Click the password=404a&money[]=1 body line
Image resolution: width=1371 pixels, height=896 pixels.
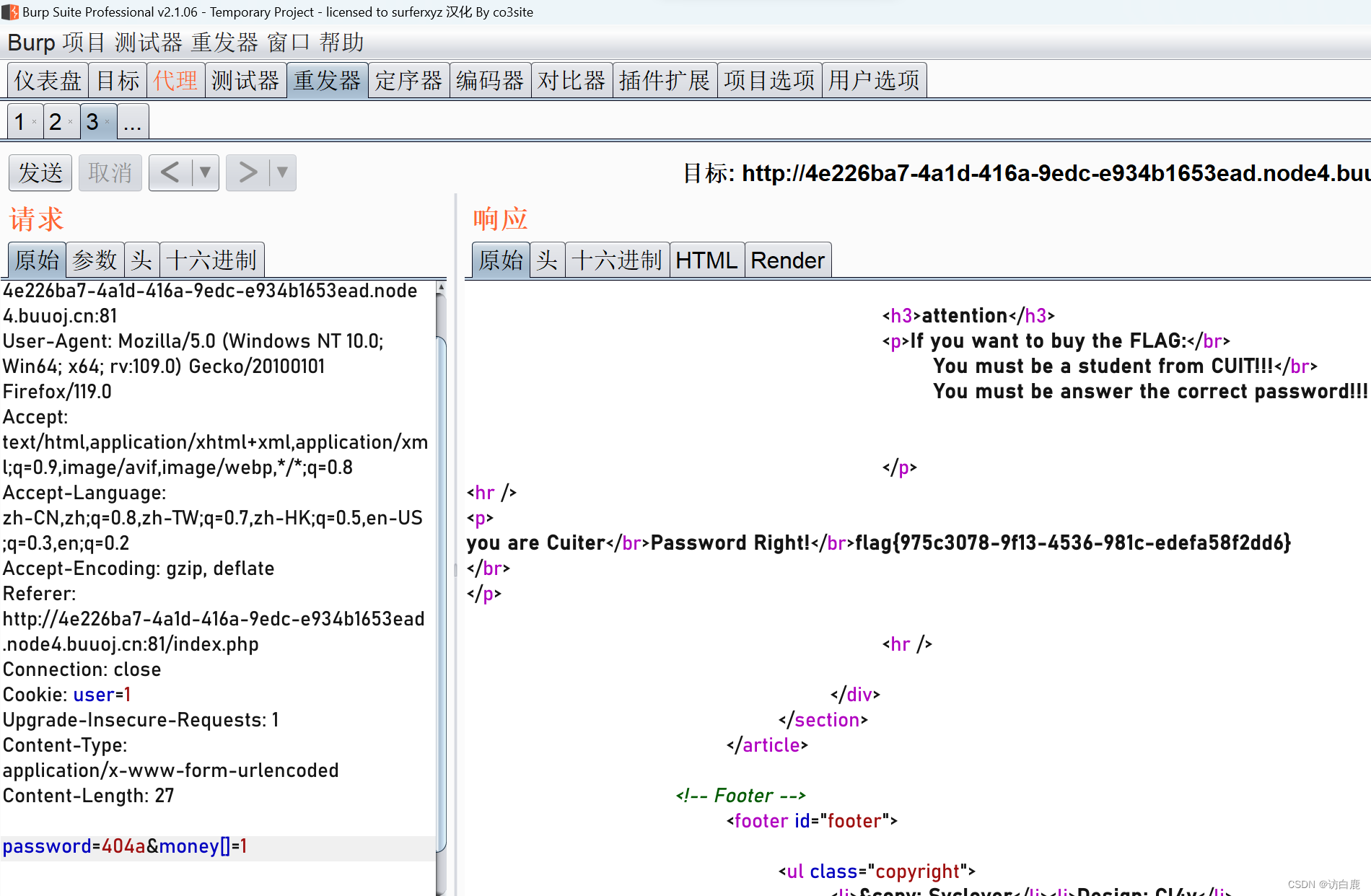pos(125,846)
